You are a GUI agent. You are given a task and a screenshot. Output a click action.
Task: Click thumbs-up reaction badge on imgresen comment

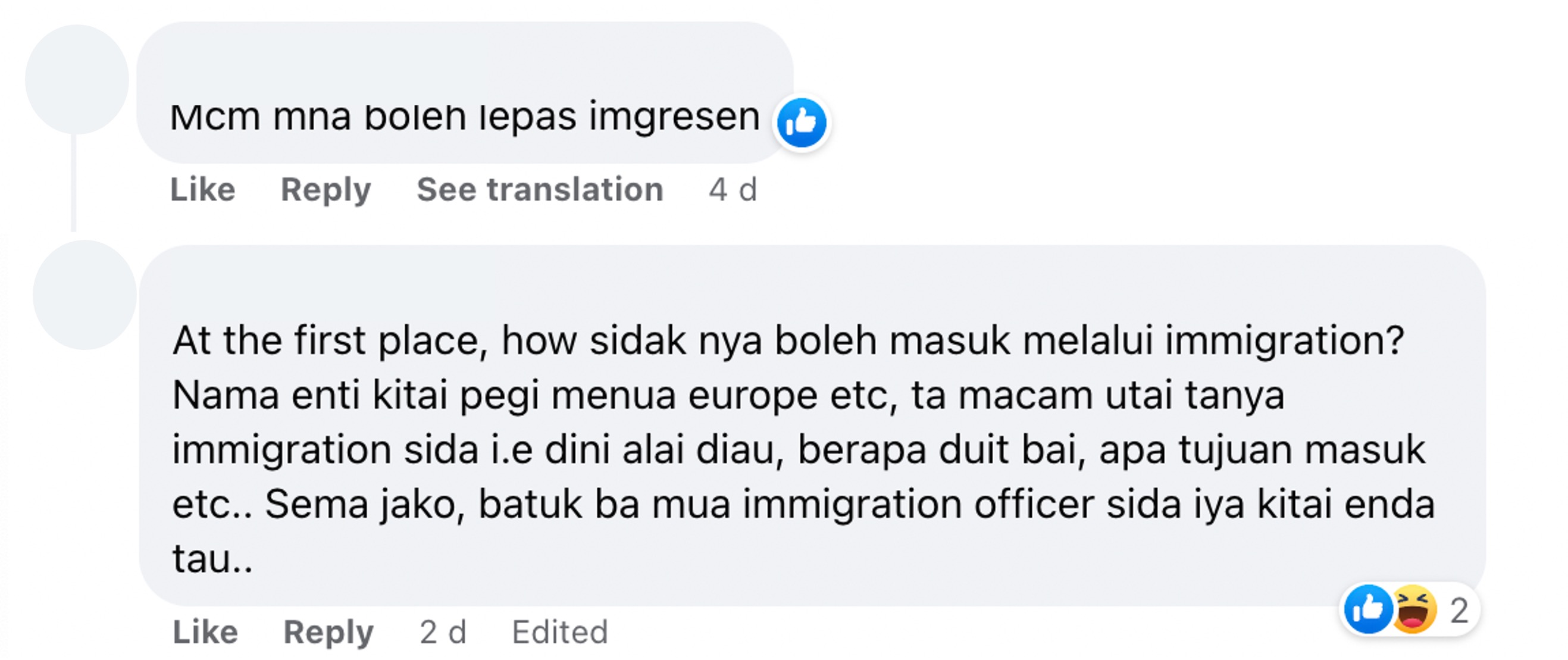pos(802,123)
